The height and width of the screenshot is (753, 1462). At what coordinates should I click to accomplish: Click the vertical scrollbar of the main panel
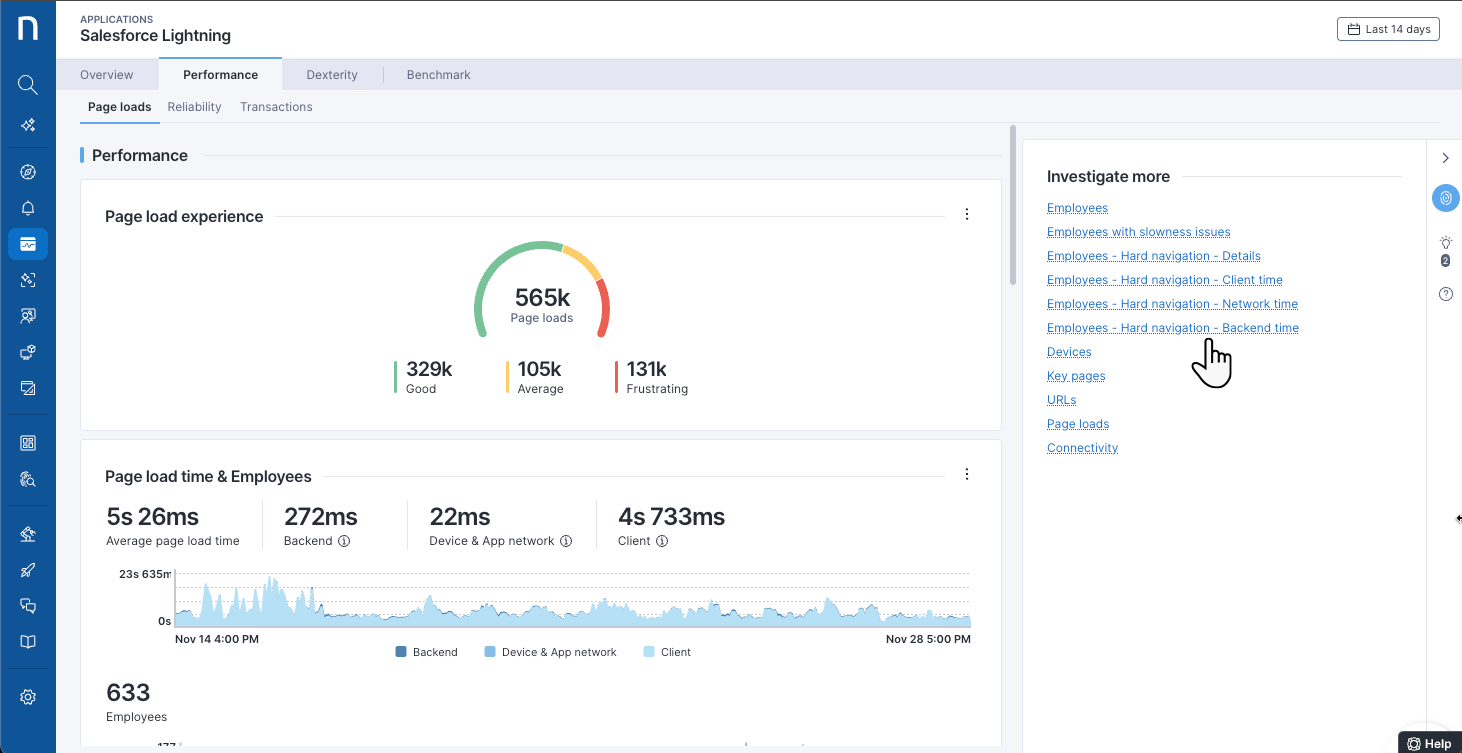click(1013, 205)
